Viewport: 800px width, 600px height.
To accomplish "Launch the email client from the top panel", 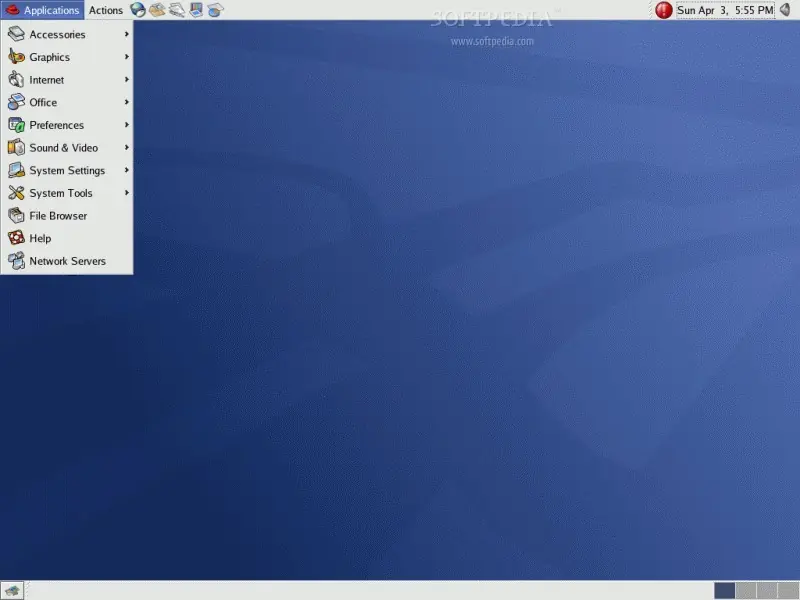I will tap(157, 10).
